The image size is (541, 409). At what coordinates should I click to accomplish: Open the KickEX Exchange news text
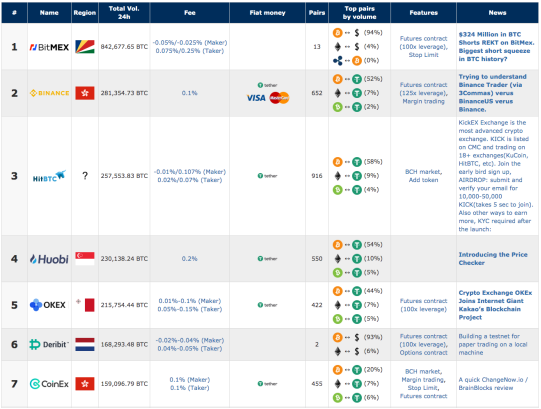pos(496,176)
